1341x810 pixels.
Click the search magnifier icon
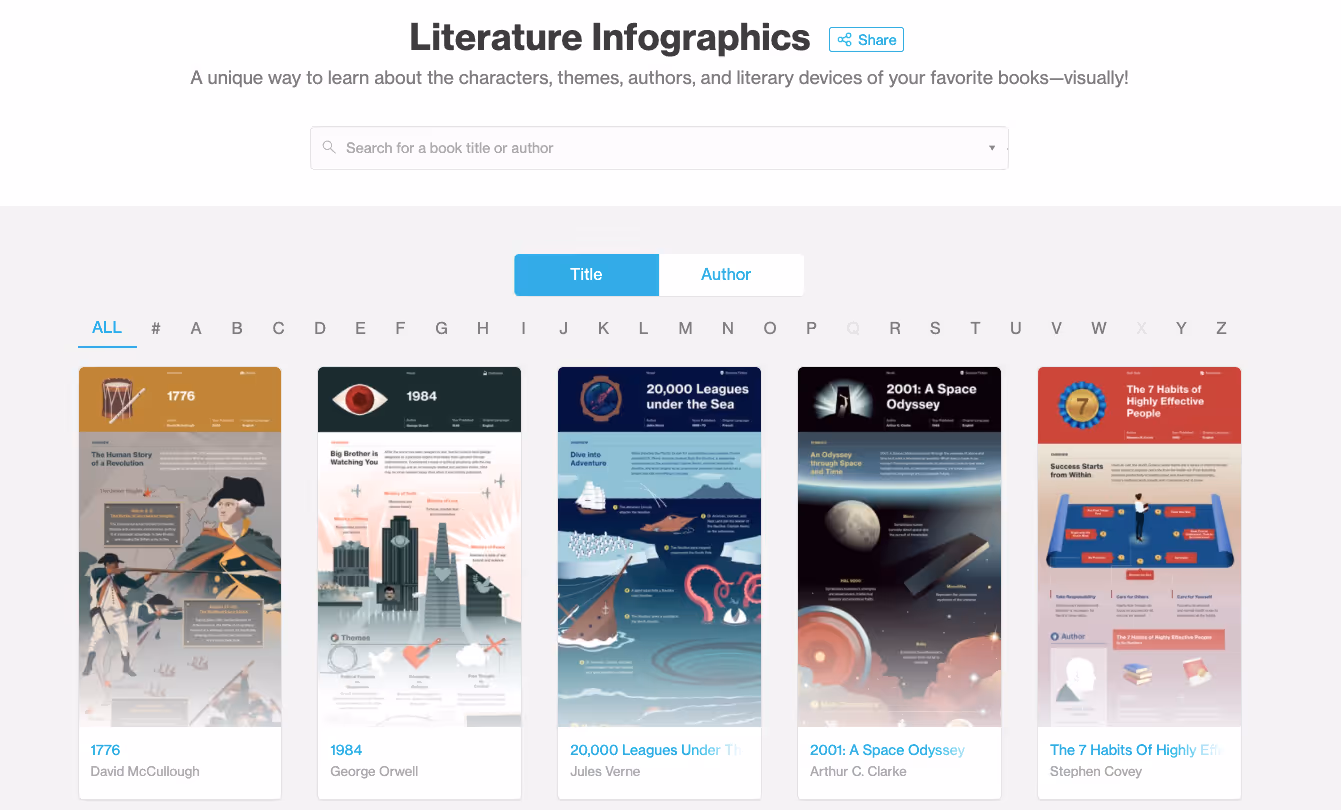click(328, 148)
